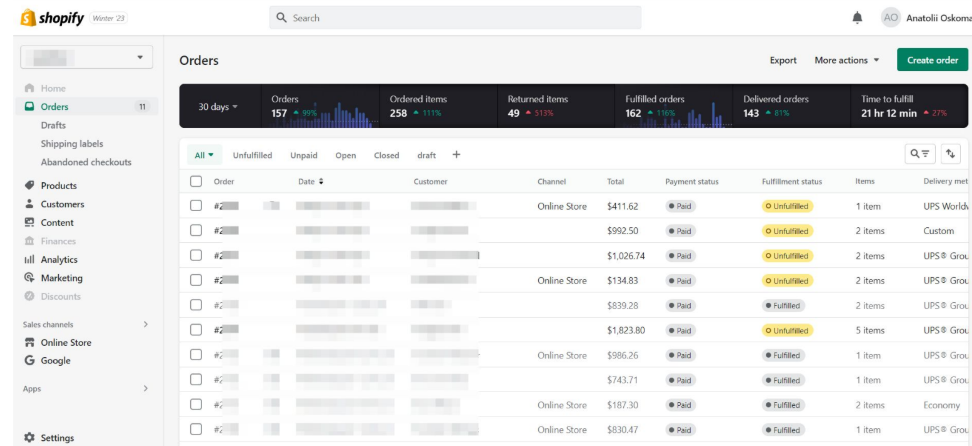Check the $986.26 order row
The height and width of the screenshot is (446, 972).
coord(196,354)
